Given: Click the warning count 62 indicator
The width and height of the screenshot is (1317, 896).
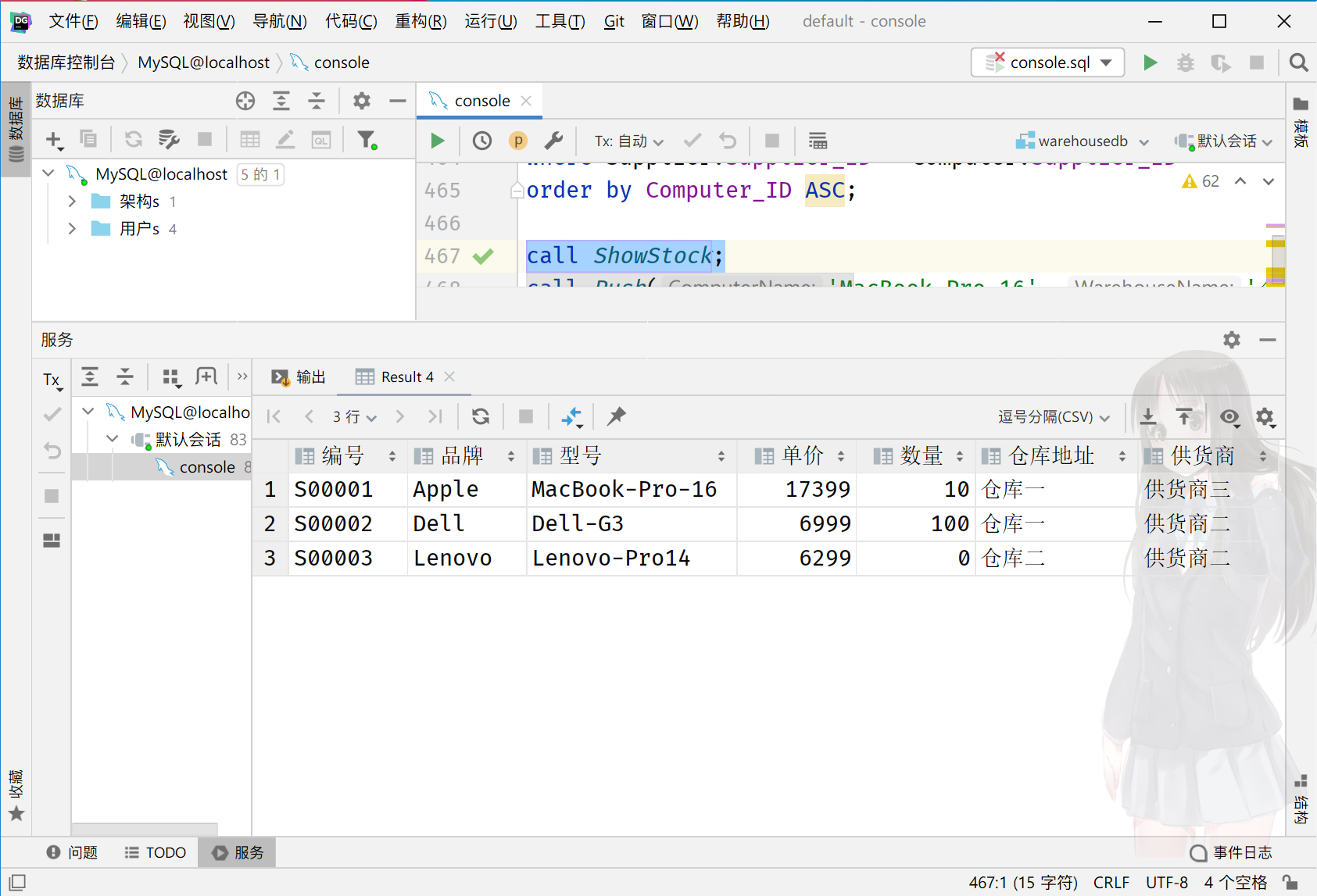Looking at the screenshot, I should (x=1201, y=181).
